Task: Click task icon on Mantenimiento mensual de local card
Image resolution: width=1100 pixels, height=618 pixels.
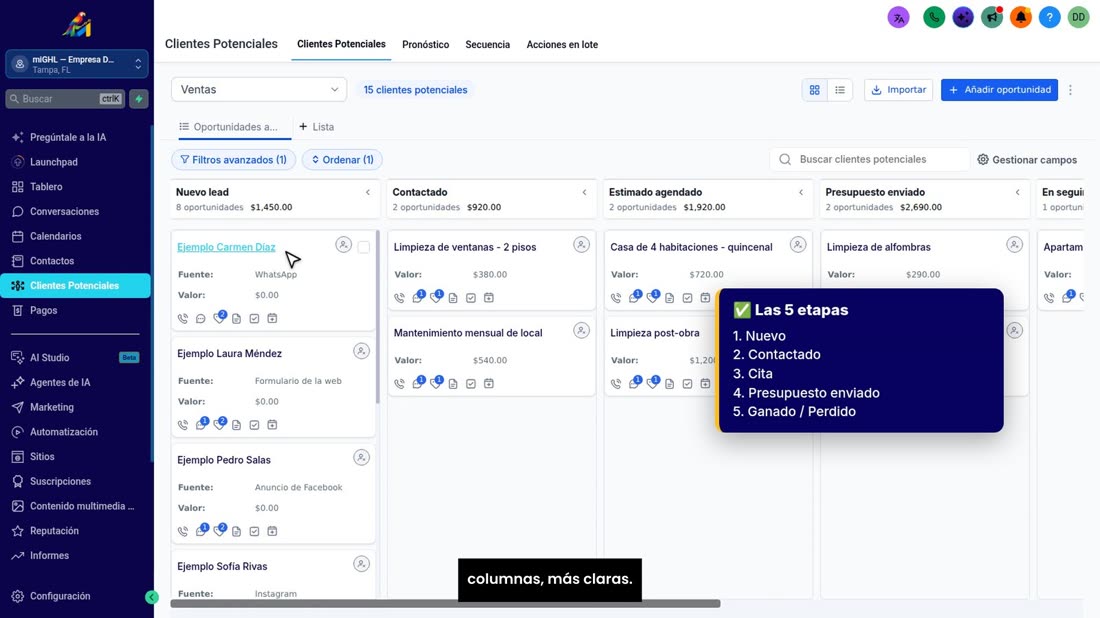Action: tap(471, 384)
